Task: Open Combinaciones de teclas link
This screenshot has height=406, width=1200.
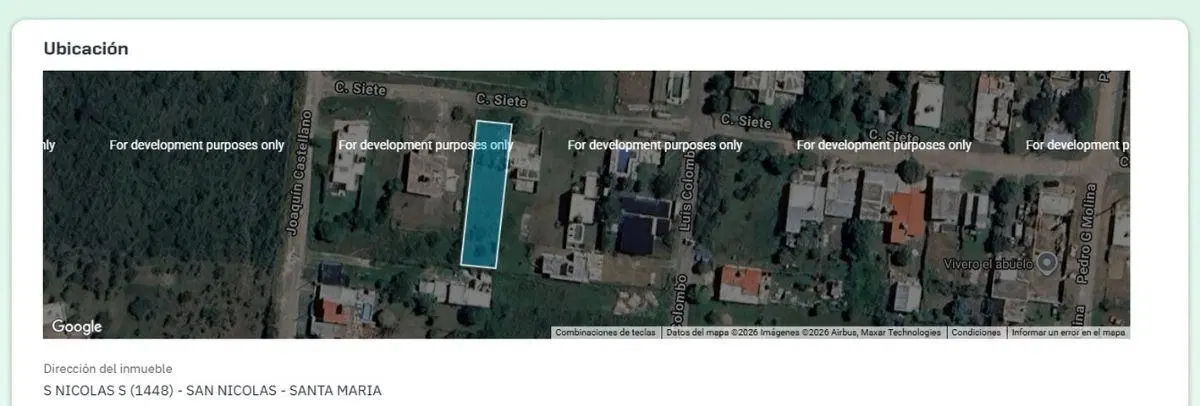Action: [607, 333]
